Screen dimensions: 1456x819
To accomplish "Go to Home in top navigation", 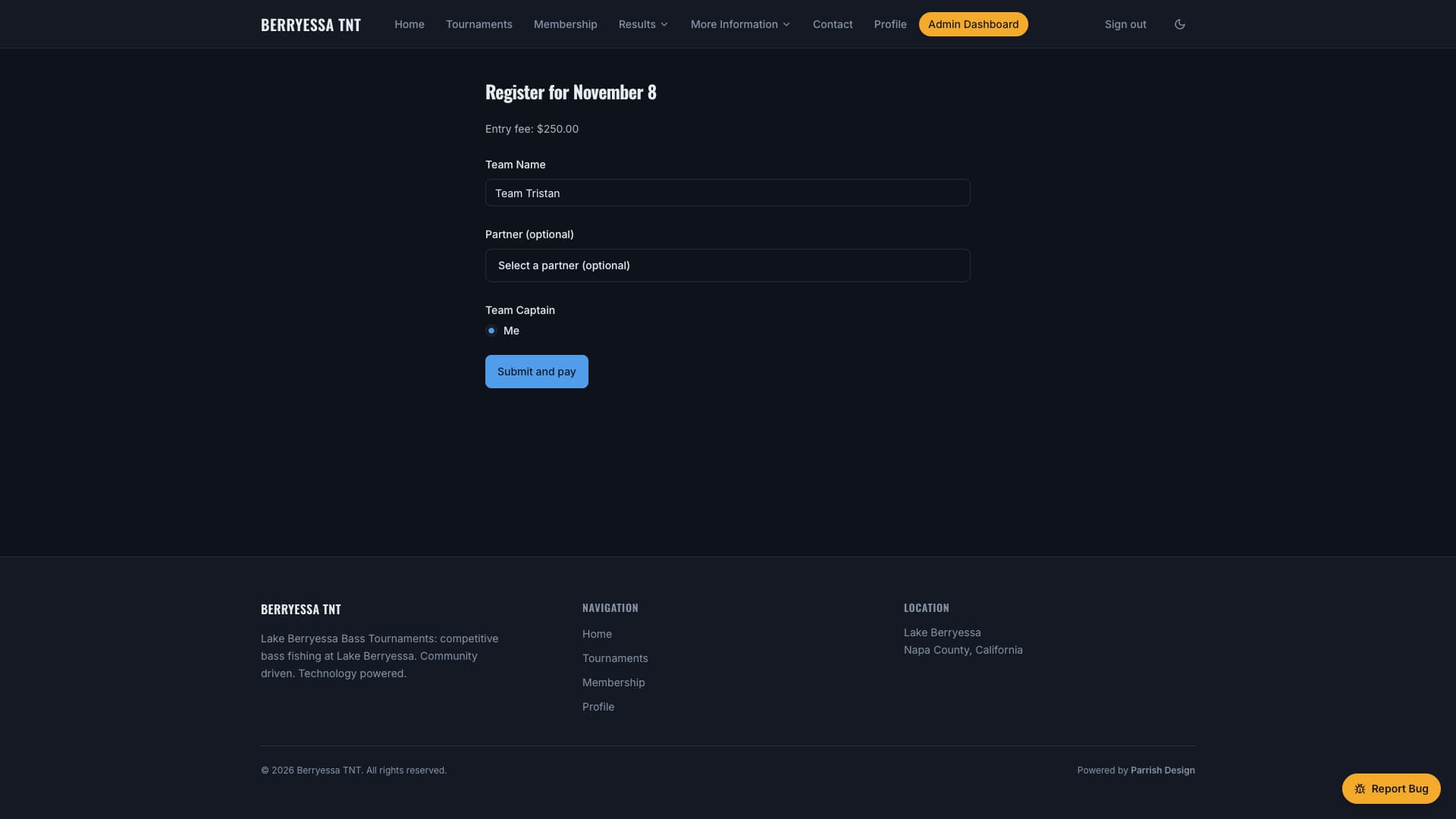I will pos(409,24).
